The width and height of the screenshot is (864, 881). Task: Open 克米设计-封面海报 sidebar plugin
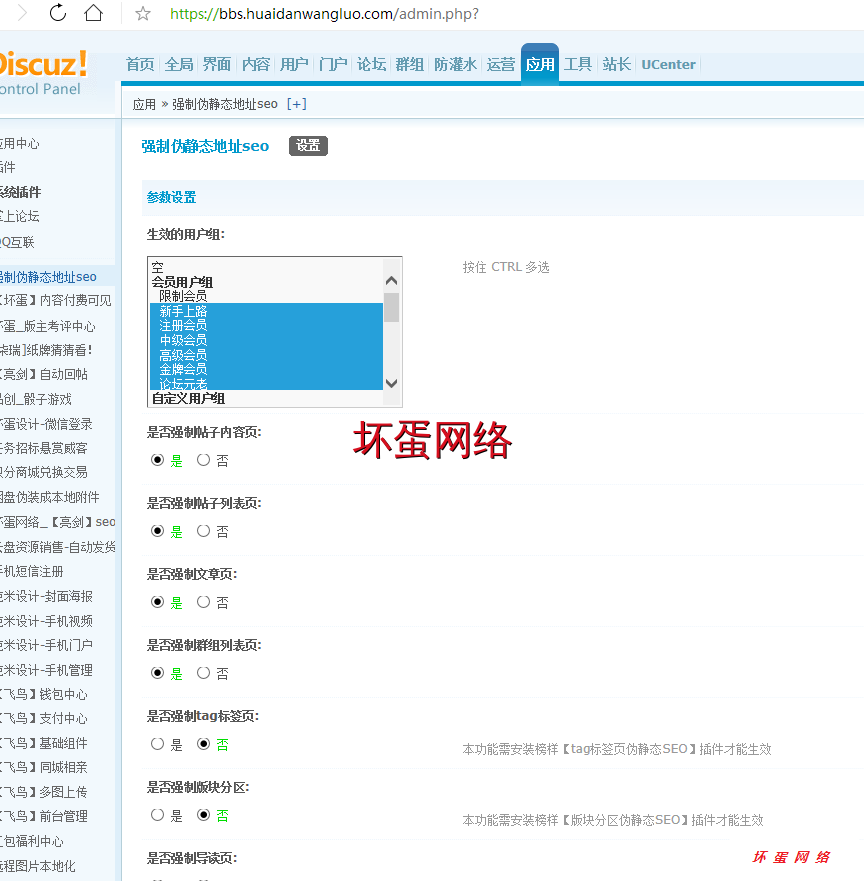pyautogui.click(x=46, y=596)
